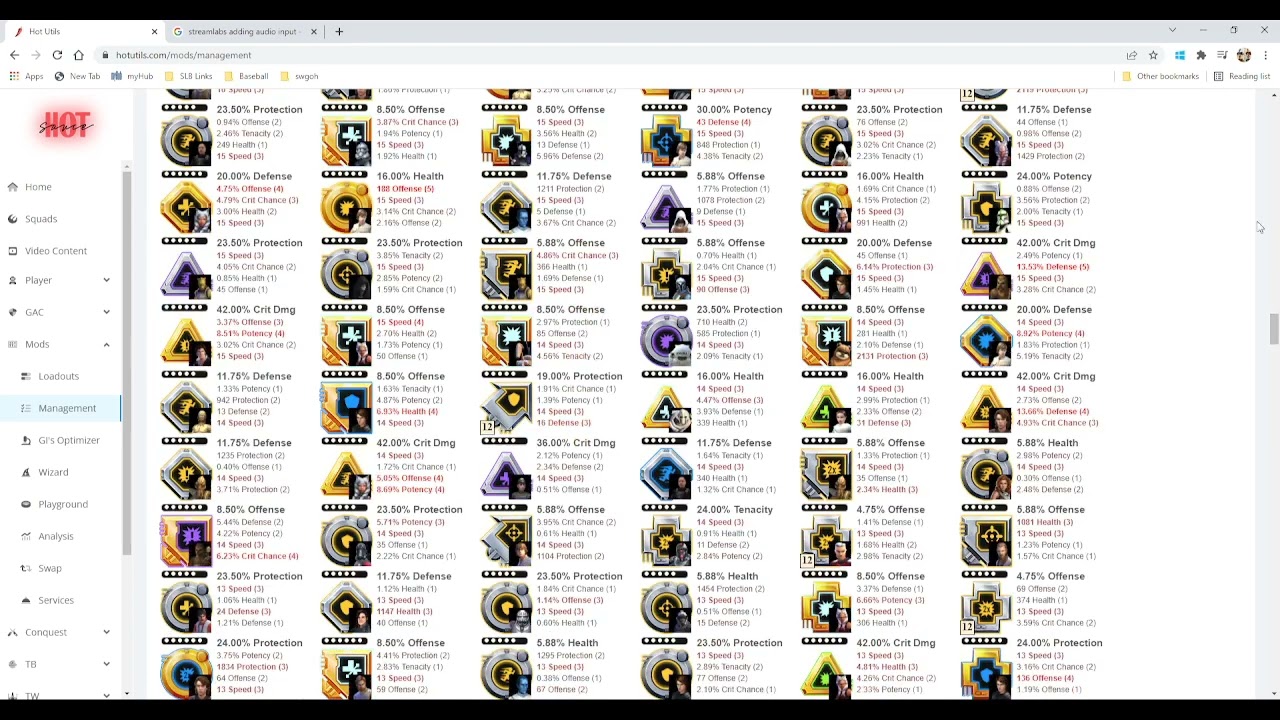Open the tab search dropdown arrow

click(1172, 30)
